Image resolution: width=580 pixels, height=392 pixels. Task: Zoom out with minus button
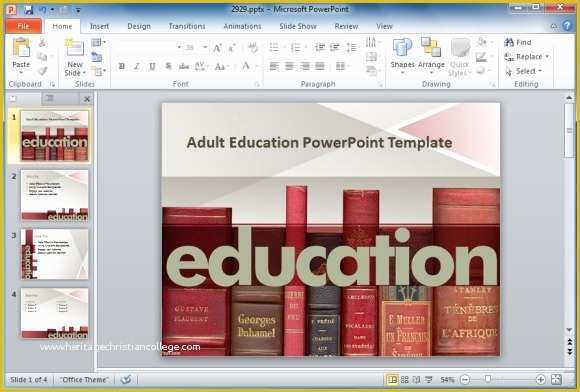[465, 379]
